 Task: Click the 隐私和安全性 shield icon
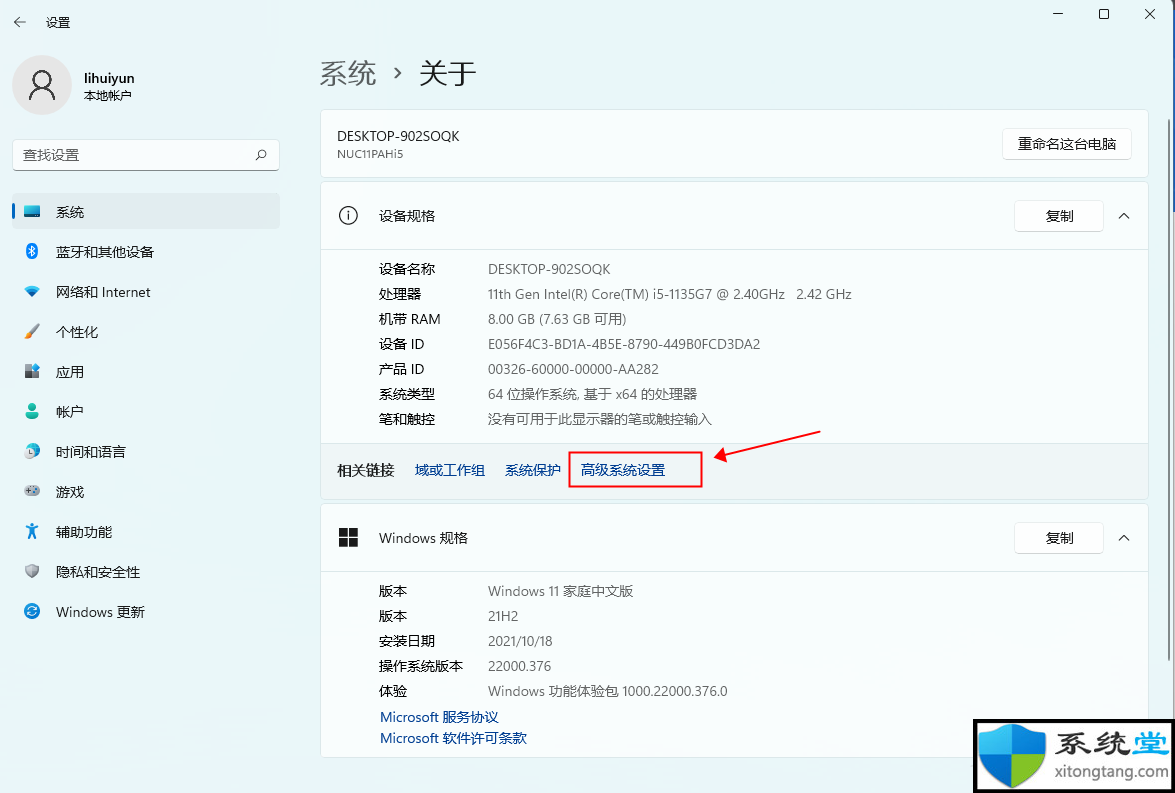click(x=32, y=572)
